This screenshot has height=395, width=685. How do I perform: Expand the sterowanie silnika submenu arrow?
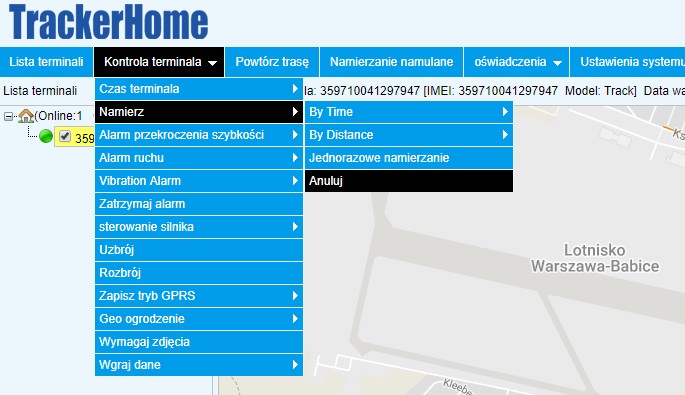pos(295,227)
